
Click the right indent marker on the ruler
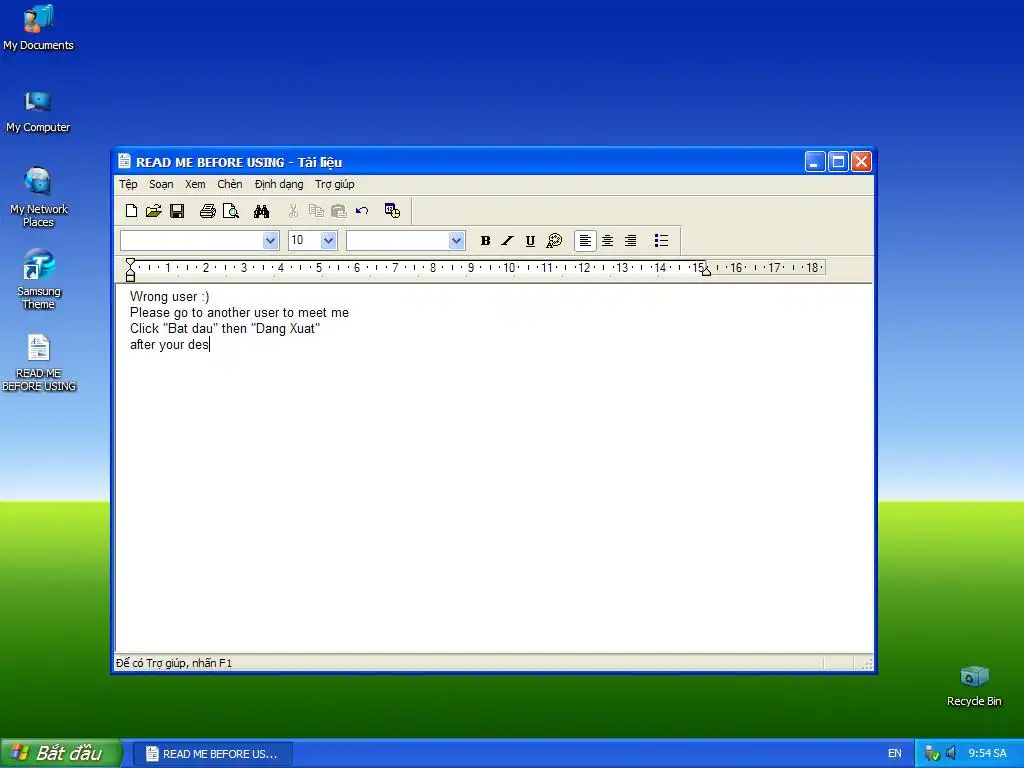click(706, 270)
